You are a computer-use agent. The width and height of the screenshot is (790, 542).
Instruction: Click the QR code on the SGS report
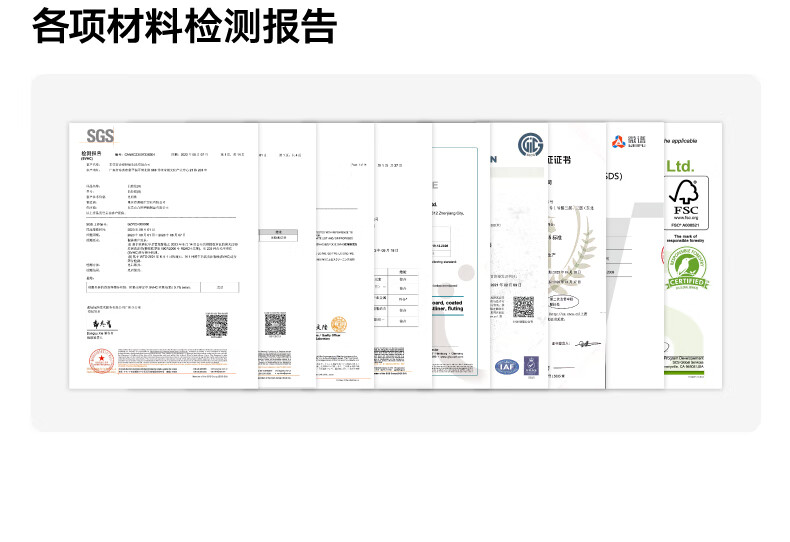click(x=217, y=325)
